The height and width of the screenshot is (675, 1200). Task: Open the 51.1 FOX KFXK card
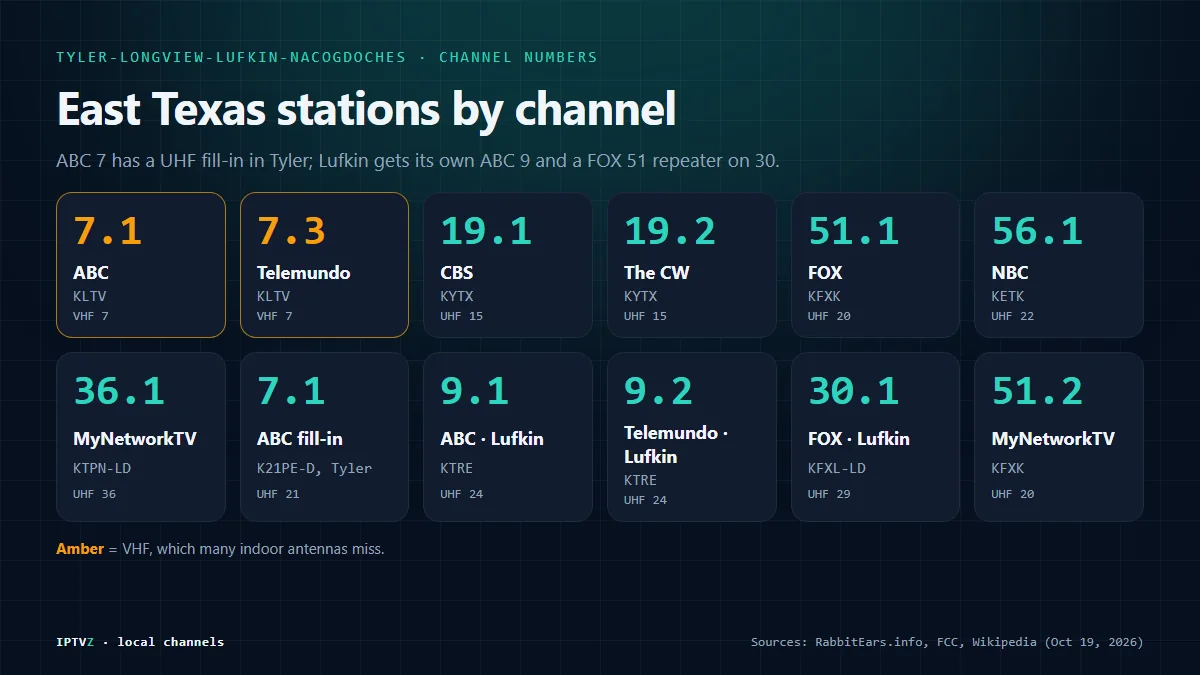click(x=875, y=265)
